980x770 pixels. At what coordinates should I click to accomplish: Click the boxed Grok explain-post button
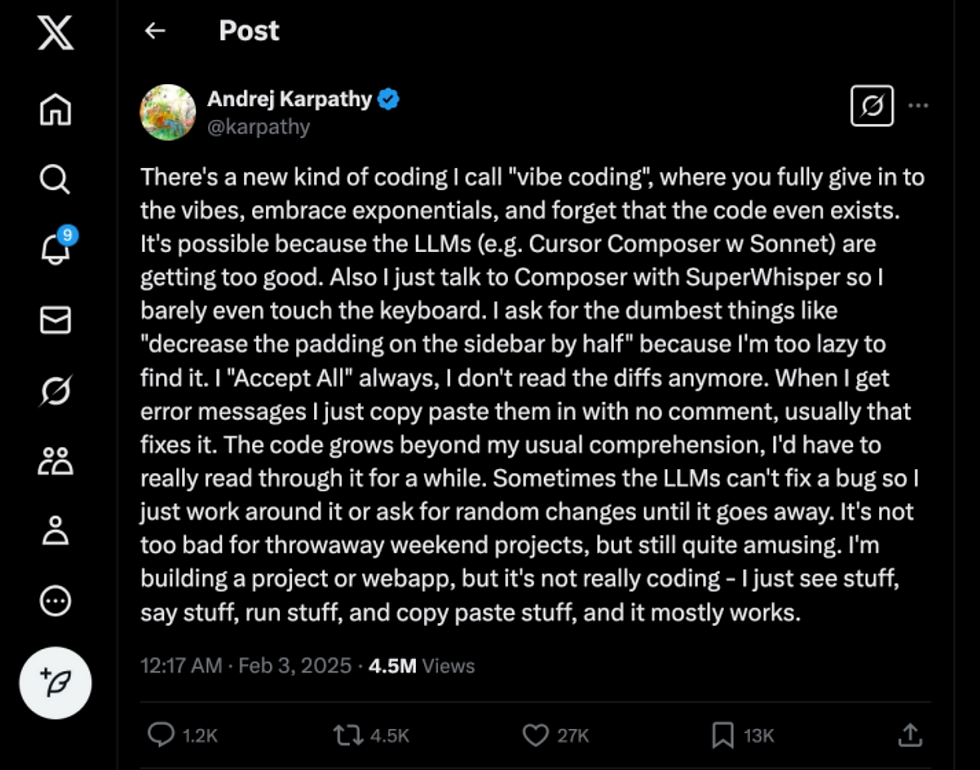[872, 106]
